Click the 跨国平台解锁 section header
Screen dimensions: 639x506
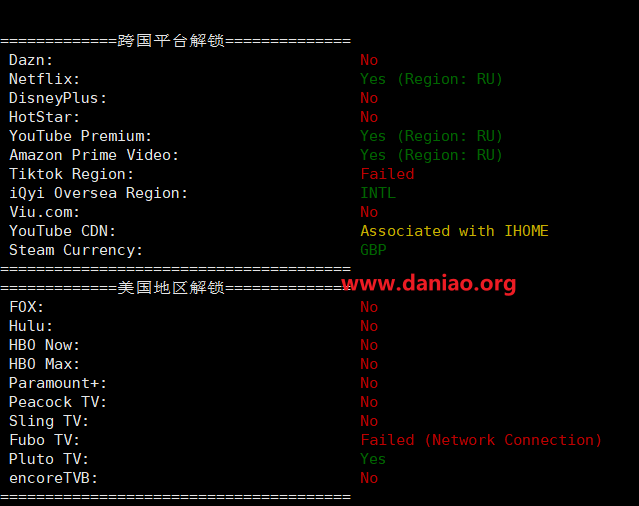[x=171, y=41]
